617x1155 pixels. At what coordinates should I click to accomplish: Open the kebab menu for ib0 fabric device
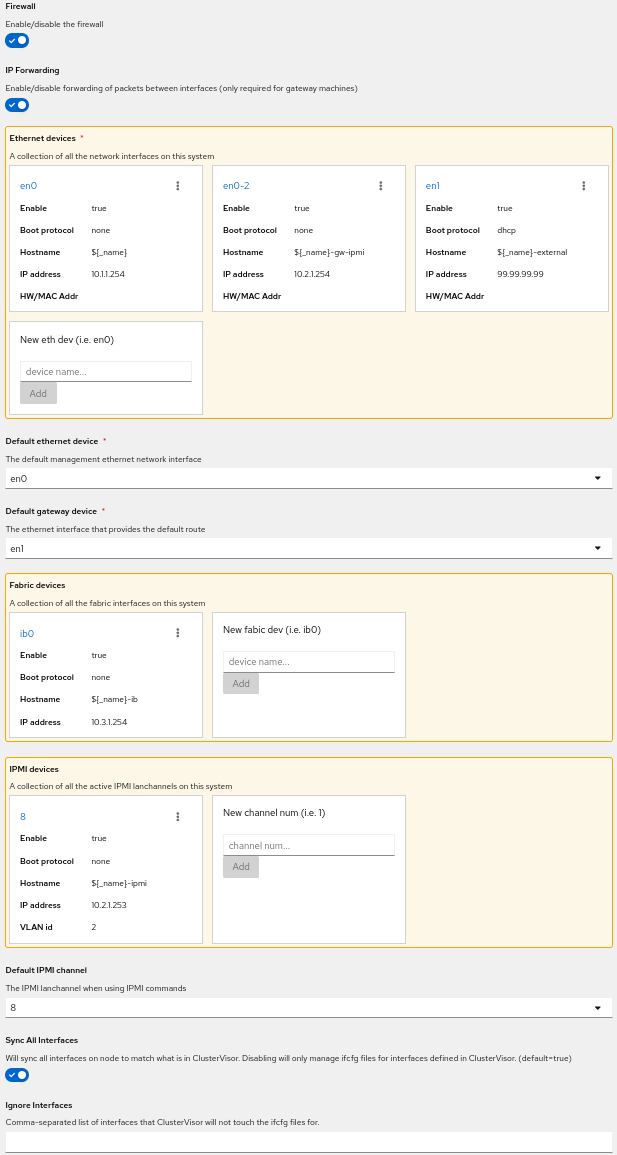point(178,633)
